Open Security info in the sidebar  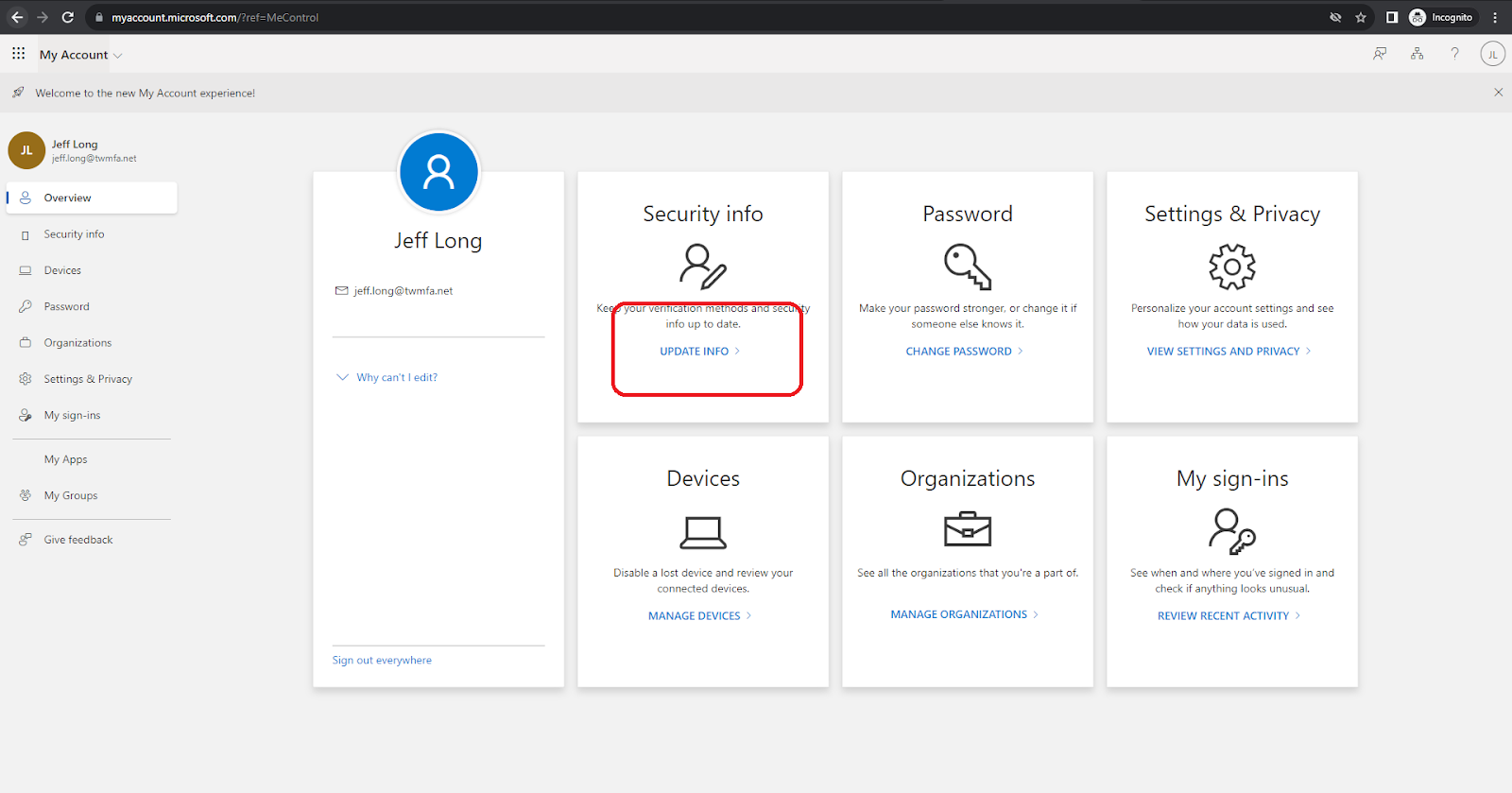pos(92,234)
